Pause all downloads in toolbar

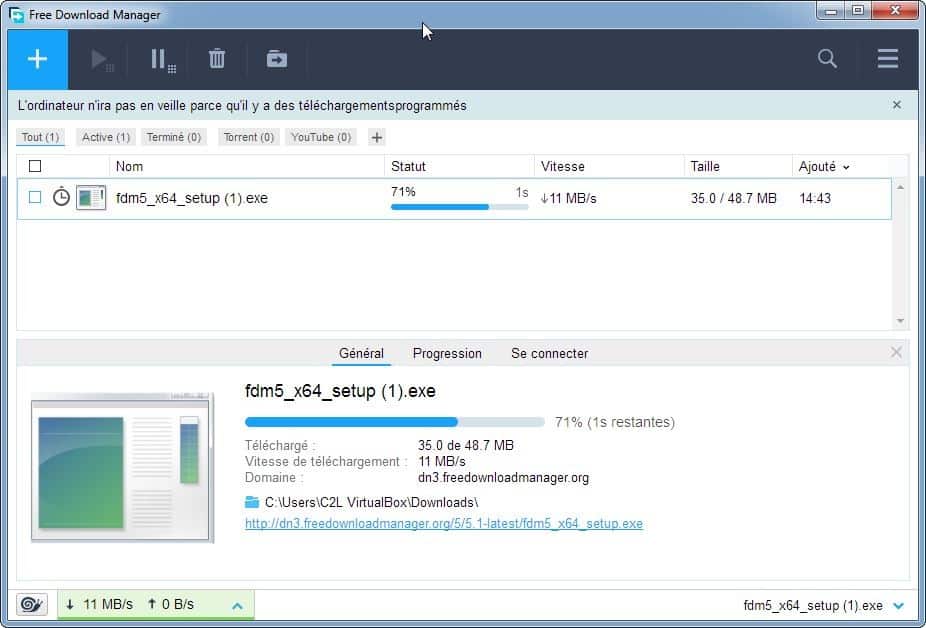click(163, 60)
